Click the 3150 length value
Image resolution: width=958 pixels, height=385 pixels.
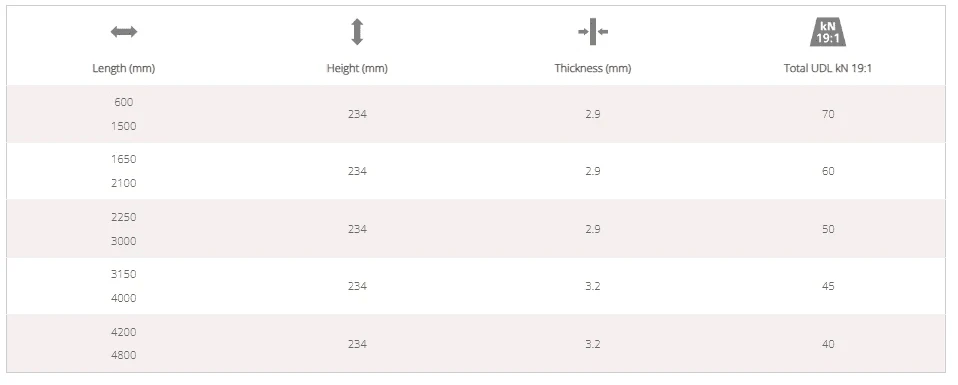tap(123, 274)
